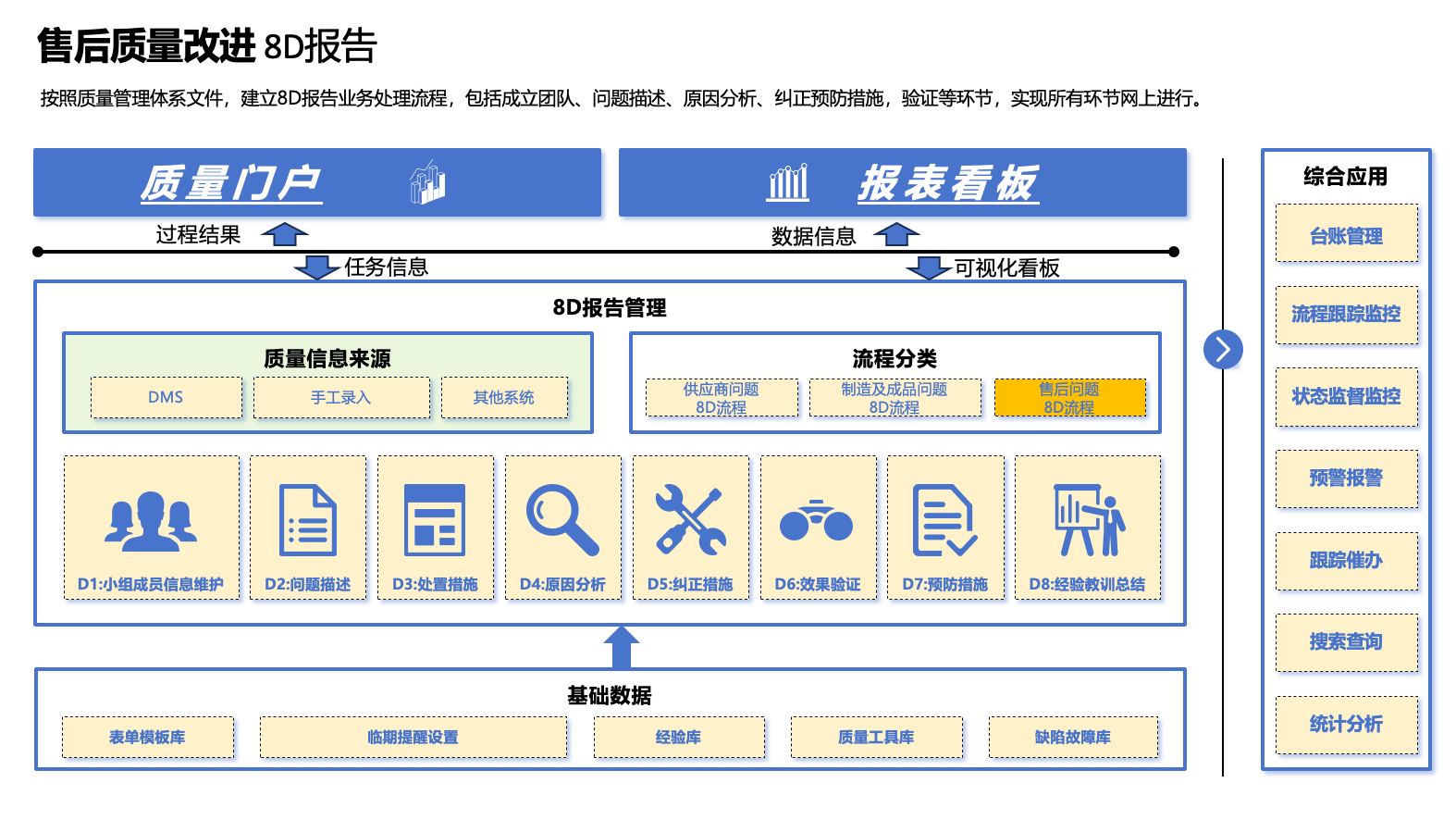The height and width of the screenshot is (820, 1456).
Task: Click the 流程分类 heading
Action: (x=895, y=358)
